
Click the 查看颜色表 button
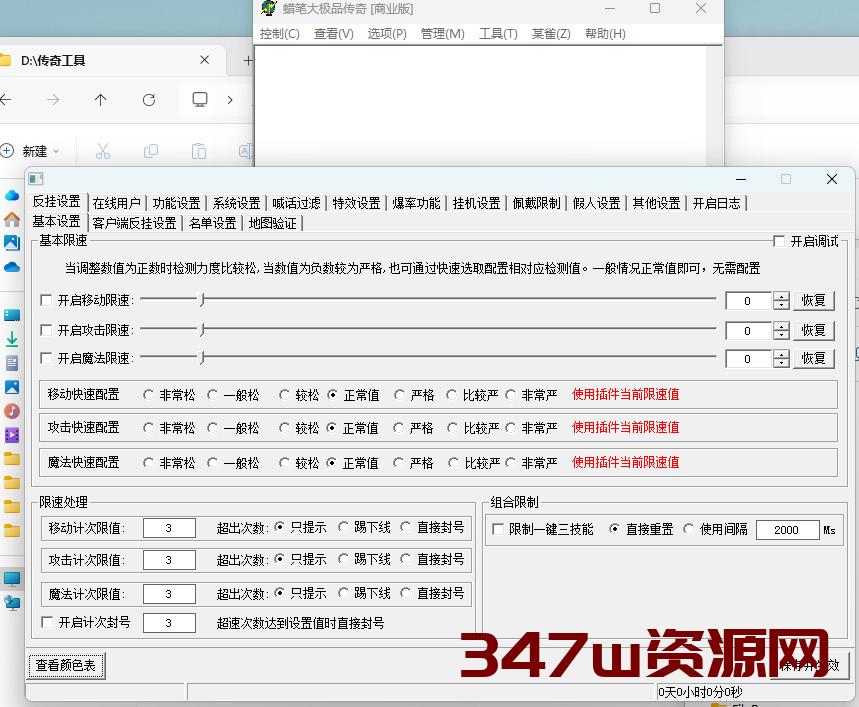point(65,664)
